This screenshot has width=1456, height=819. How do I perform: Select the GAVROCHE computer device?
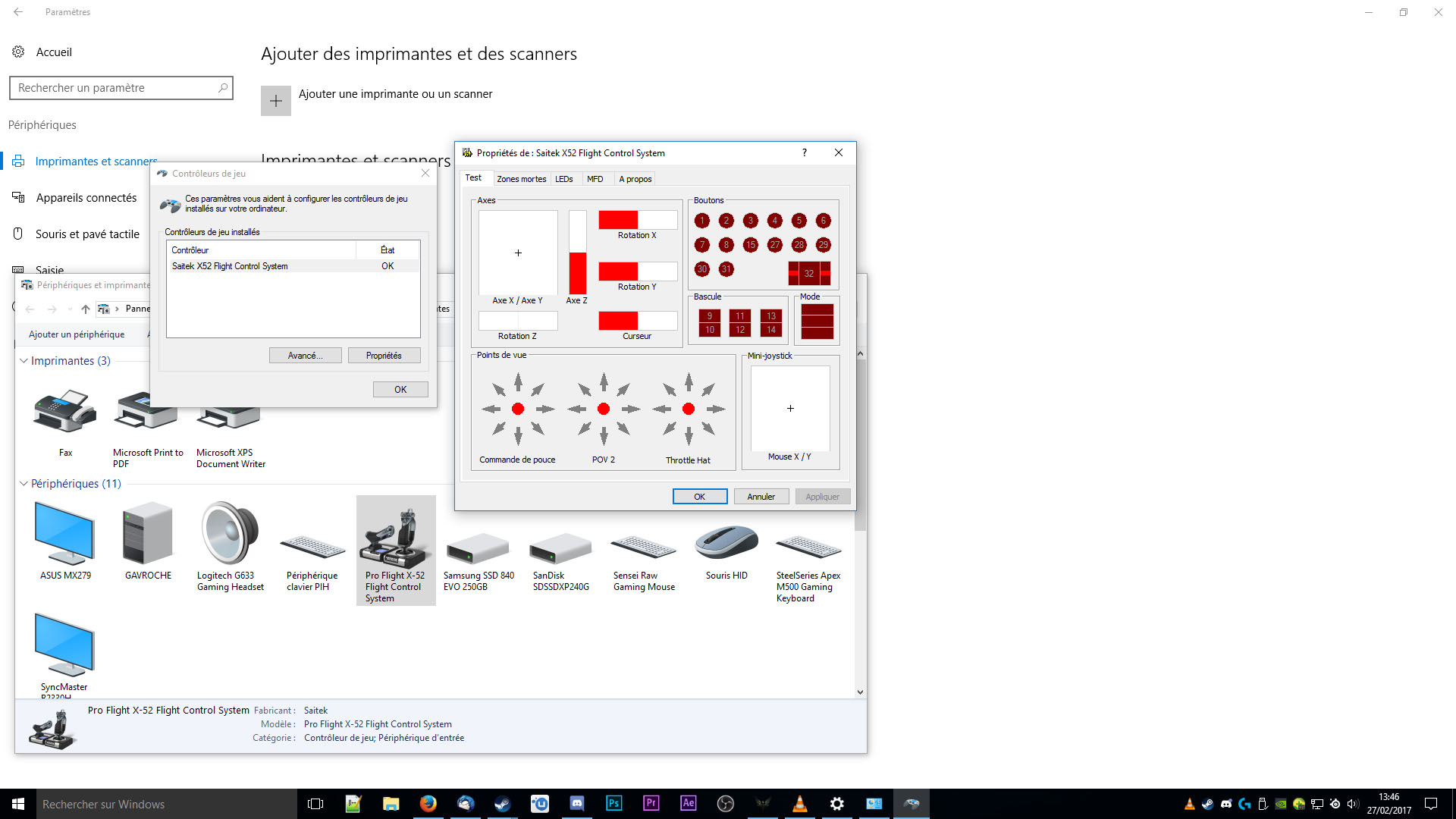[x=148, y=541]
